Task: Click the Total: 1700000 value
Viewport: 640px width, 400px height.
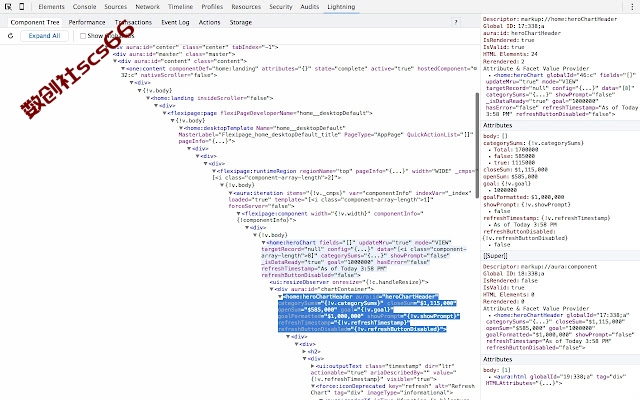Action: pyautogui.click(x=516, y=150)
